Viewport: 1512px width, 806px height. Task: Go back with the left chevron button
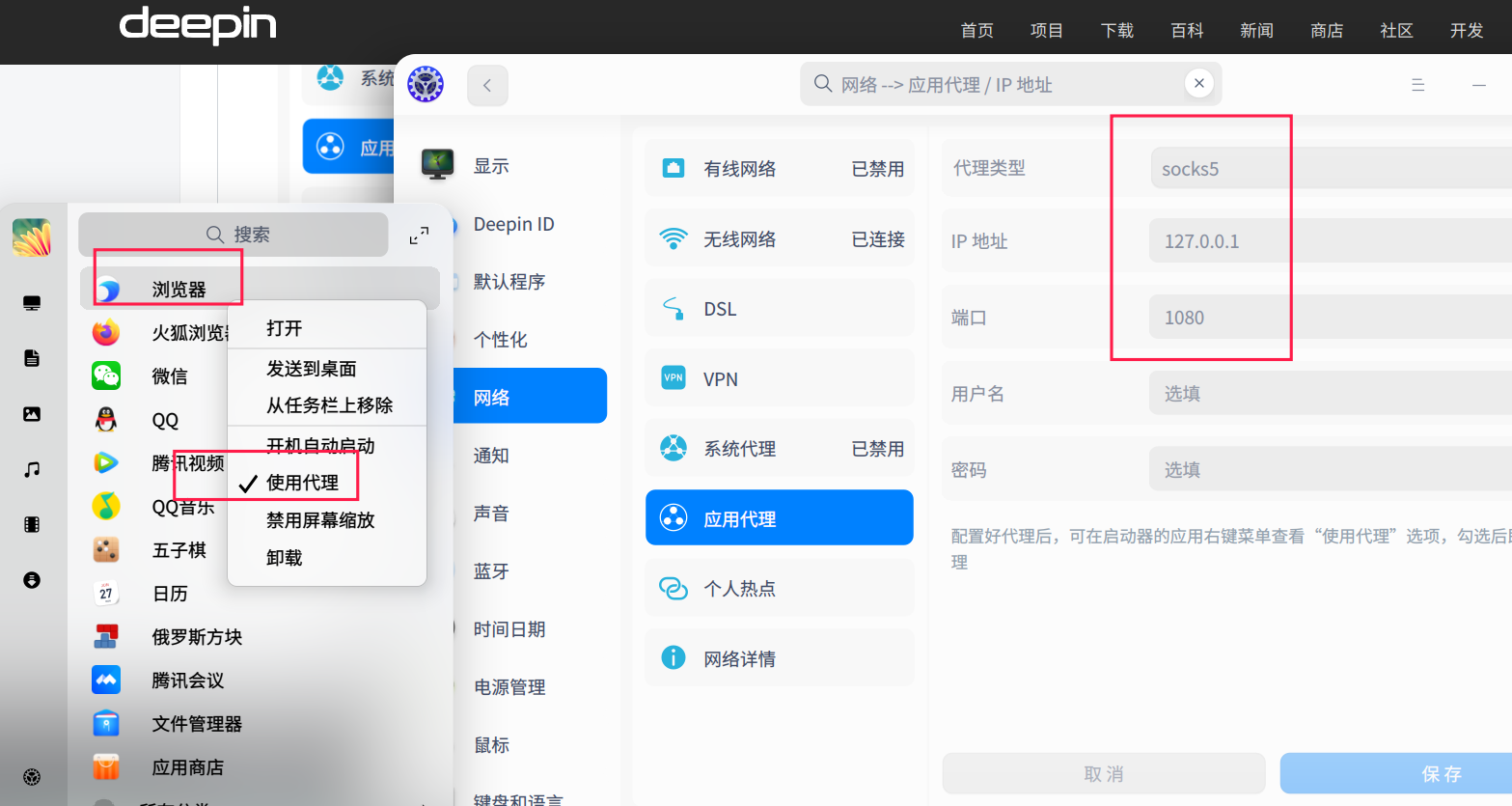click(487, 85)
